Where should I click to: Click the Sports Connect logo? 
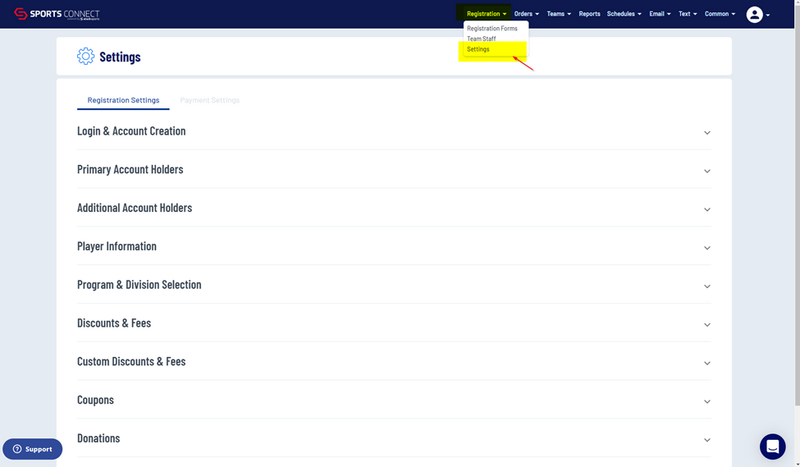(56, 14)
